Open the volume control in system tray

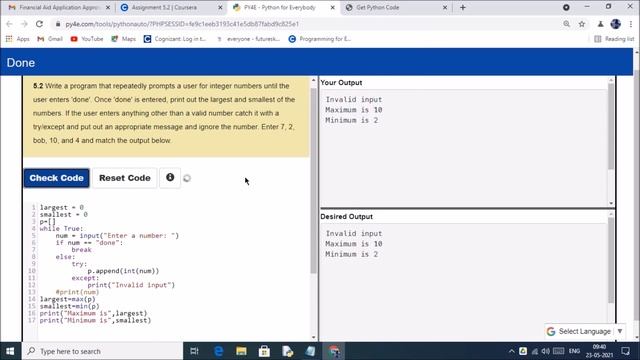pyautogui.click(x=546, y=351)
